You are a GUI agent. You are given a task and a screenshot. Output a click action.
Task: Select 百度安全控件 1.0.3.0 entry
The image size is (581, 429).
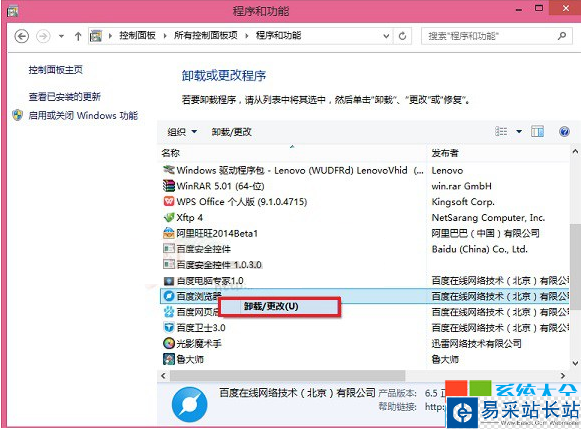pos(219,265)
